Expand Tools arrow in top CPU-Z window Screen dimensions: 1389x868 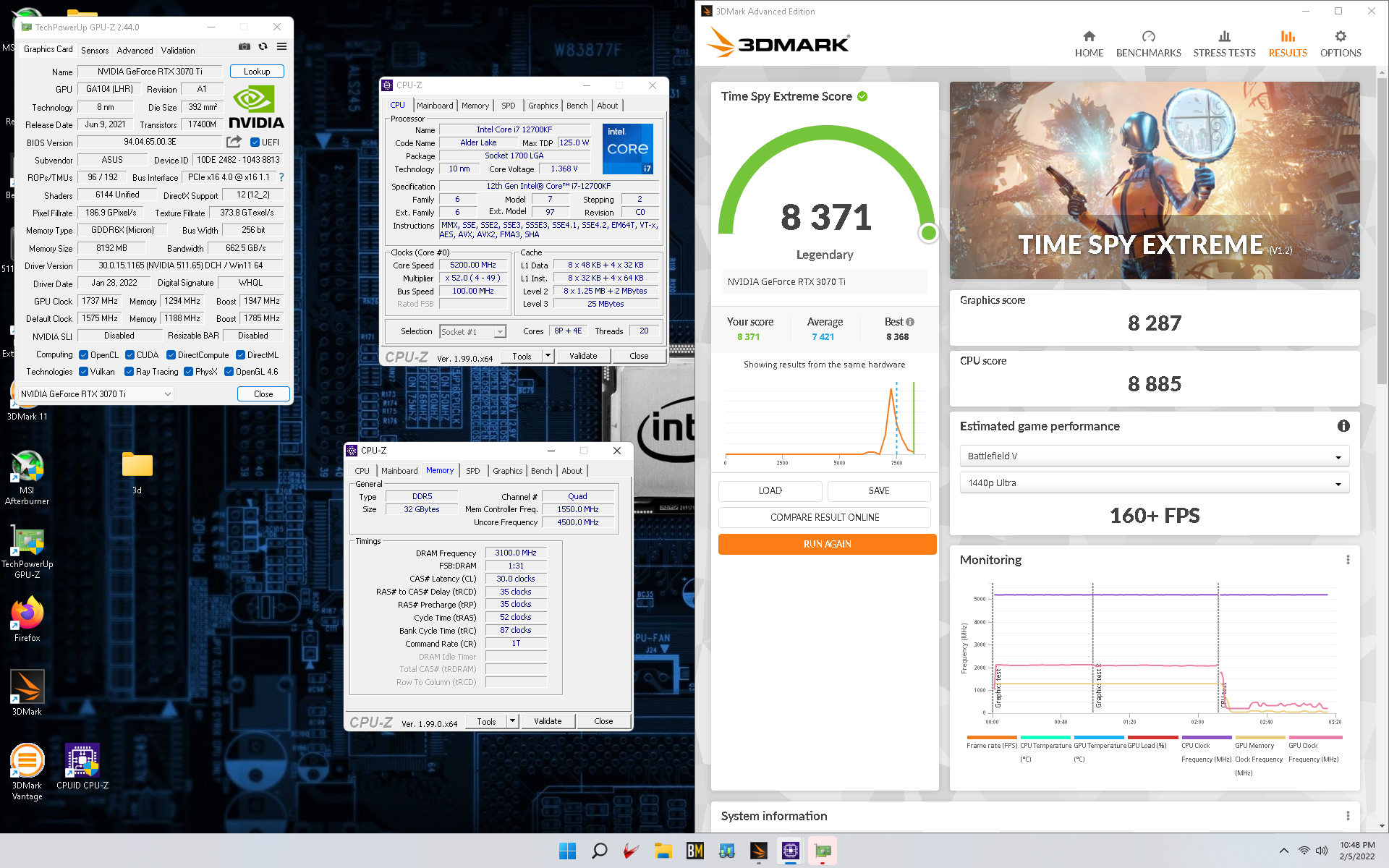pos(548,356)
